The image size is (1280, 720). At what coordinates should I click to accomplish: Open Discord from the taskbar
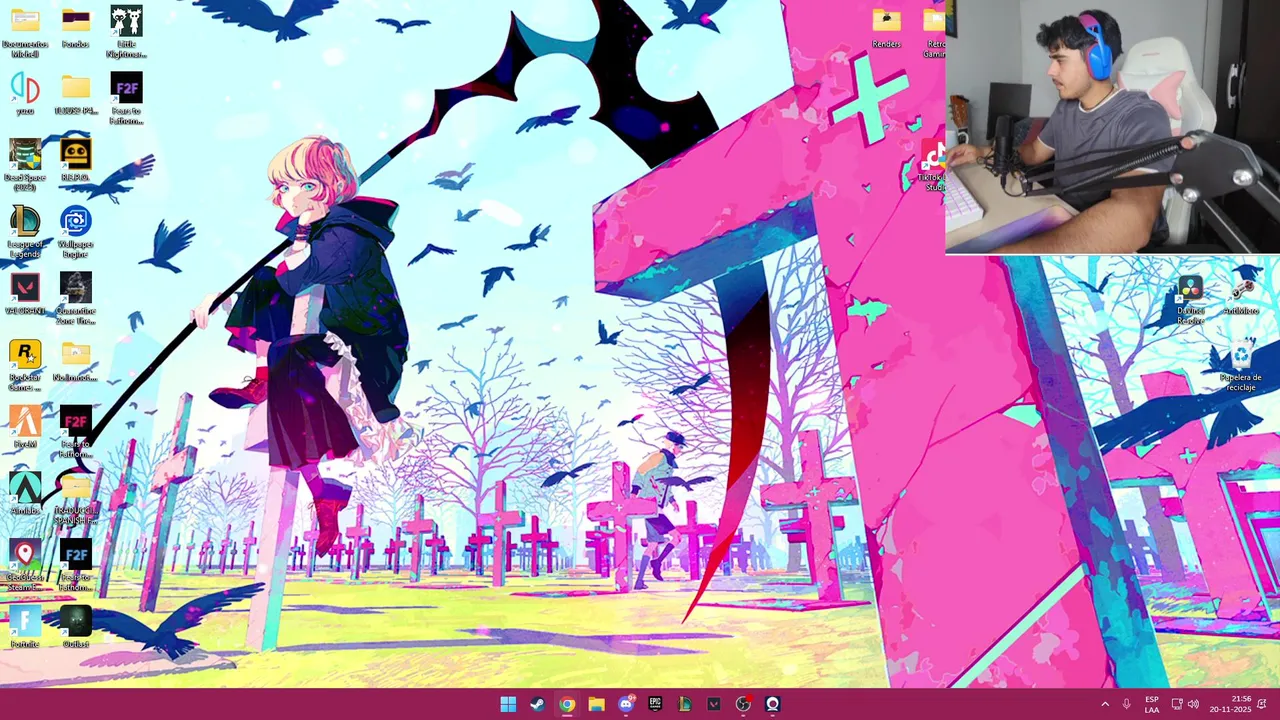(626, 704)
